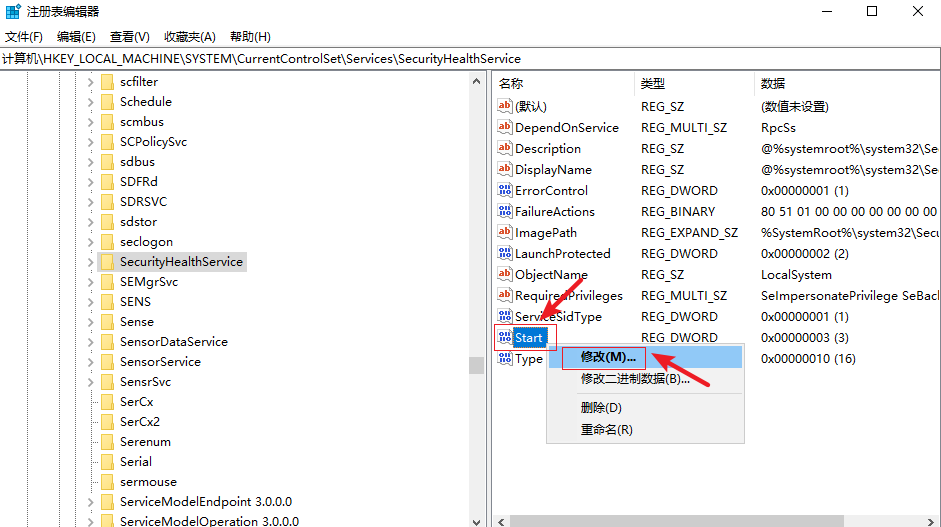941x527 pixels.
Task: Expand the scfilter key arrow
Action: (x=91, y=82)
